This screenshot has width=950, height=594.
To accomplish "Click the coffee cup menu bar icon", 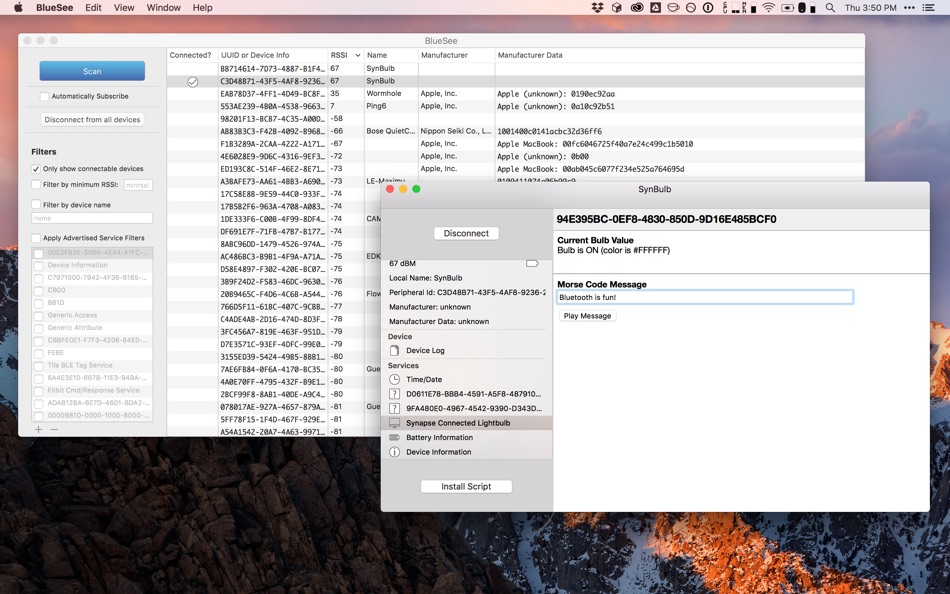I will [x=673, y=8].
